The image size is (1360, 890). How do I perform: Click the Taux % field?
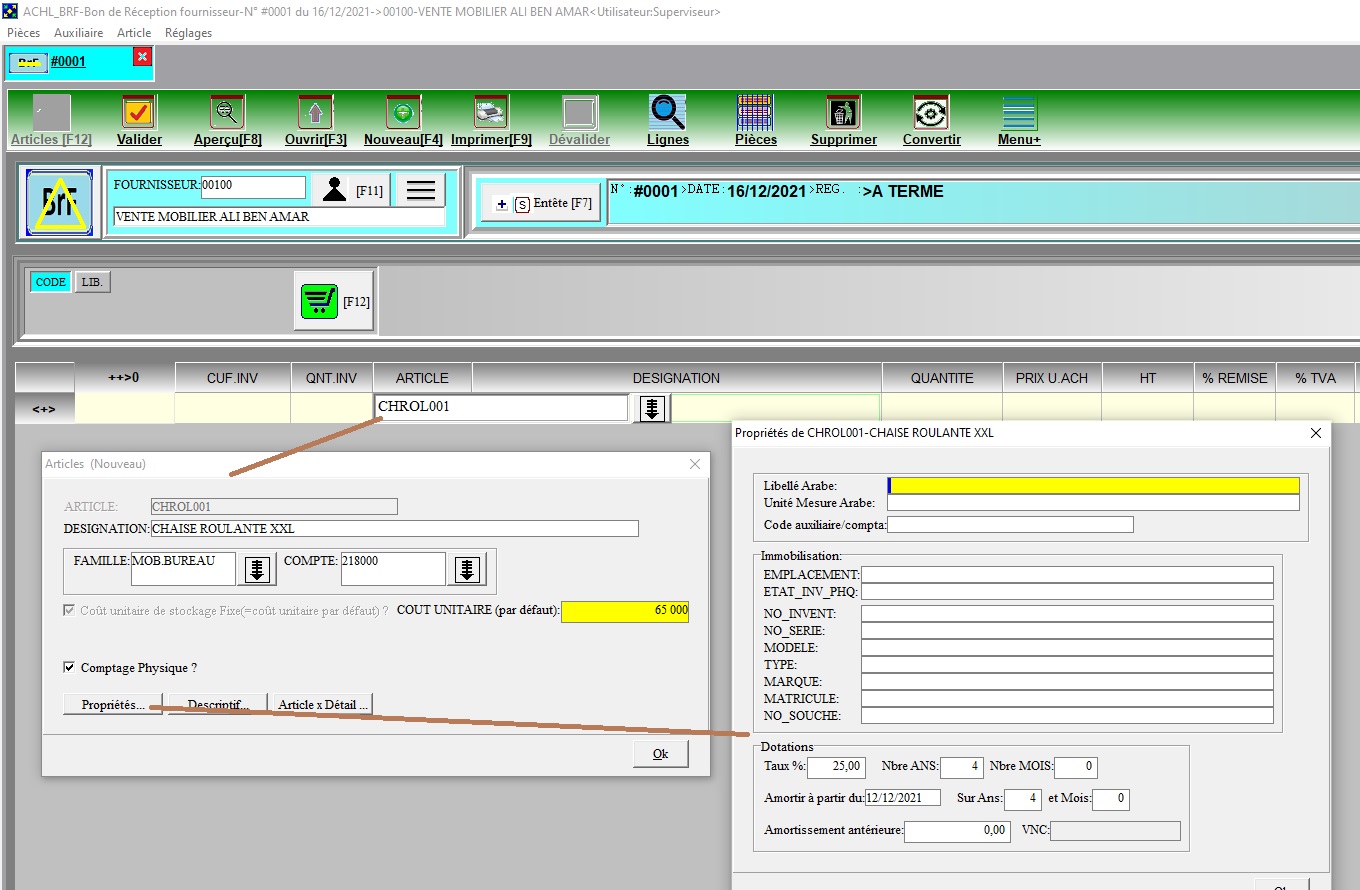click(x=836, y=768)
